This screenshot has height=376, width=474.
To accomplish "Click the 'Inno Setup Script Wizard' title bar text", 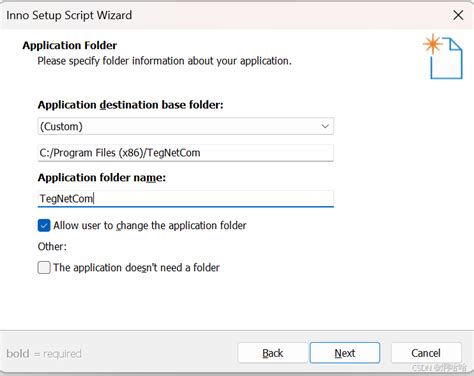I will [x=69, y=15].
